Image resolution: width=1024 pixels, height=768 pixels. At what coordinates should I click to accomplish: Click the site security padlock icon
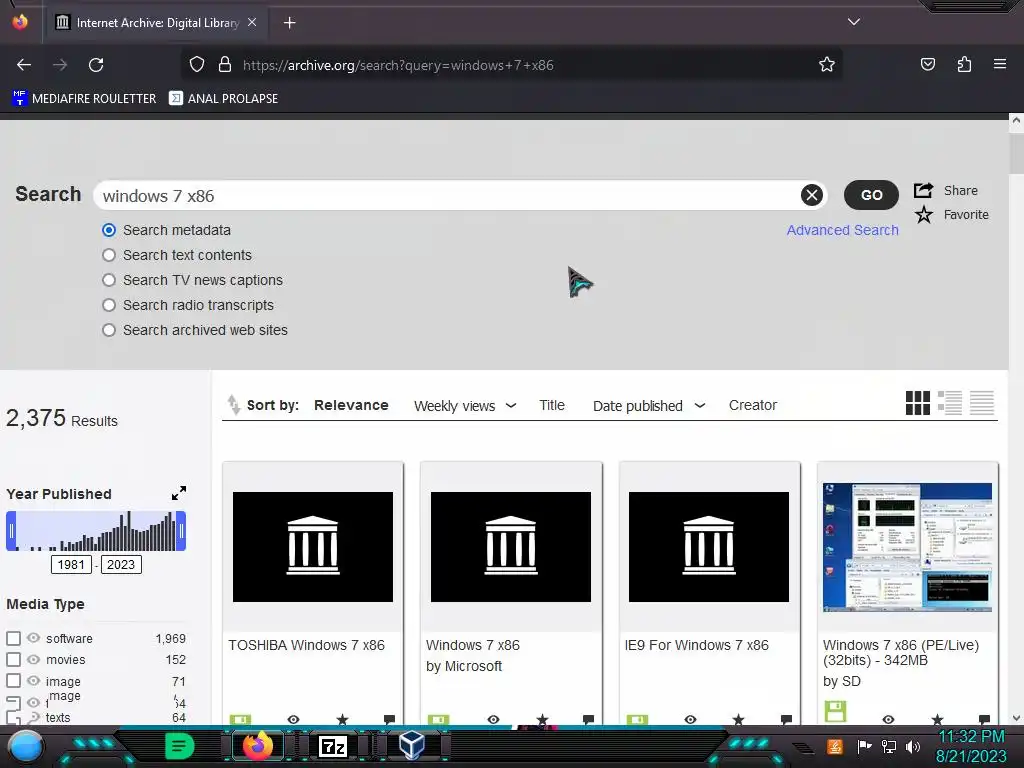point(225,65)
